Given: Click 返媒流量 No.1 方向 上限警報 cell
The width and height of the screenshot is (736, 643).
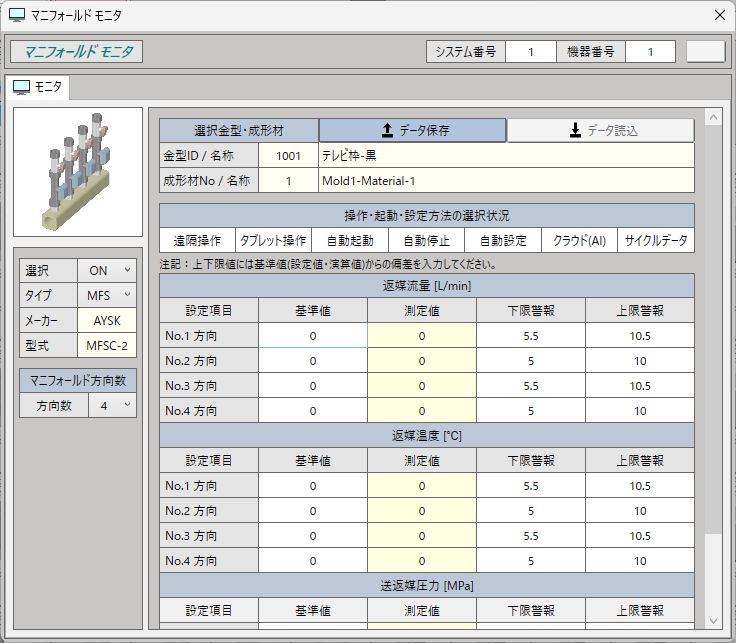Looking at the screenshot, I should pyautogui.click(x=640, y=336).
